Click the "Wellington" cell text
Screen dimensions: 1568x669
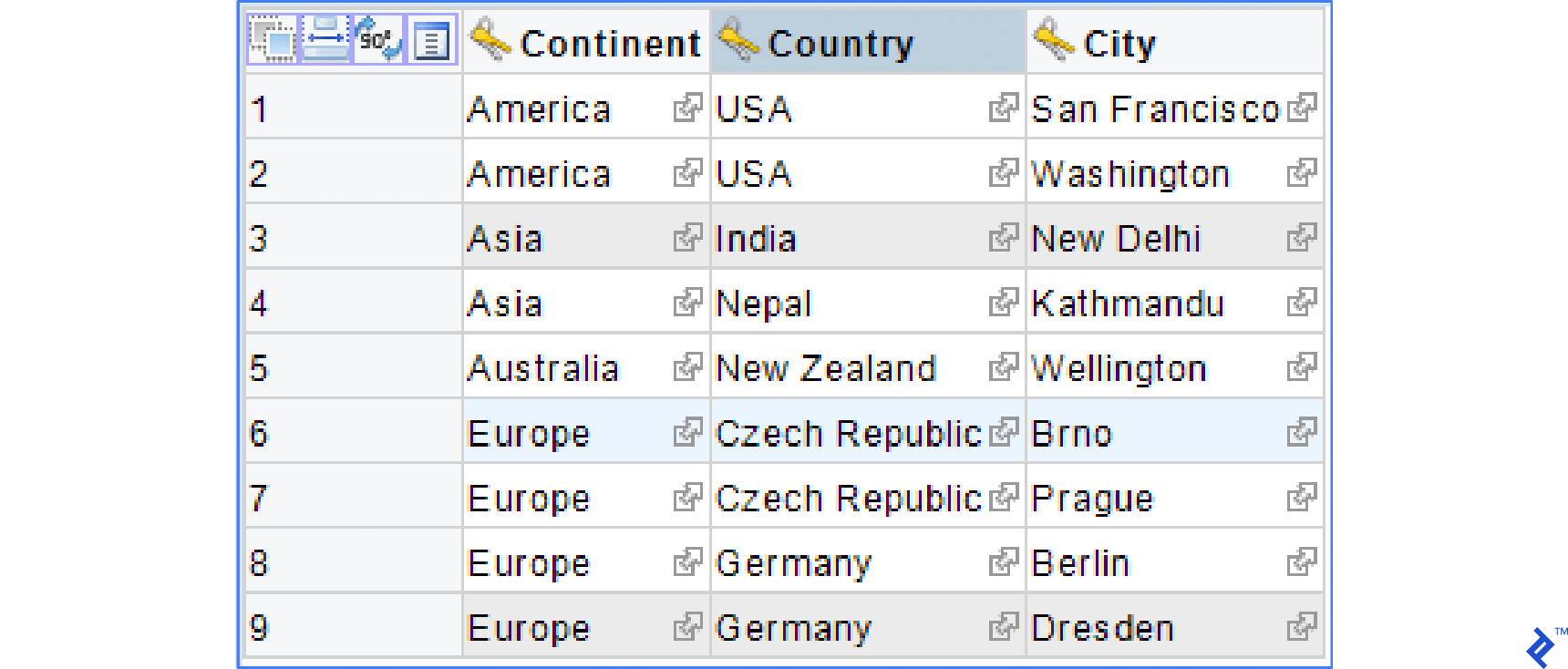pyautogui.click(x=1119, y=368)
